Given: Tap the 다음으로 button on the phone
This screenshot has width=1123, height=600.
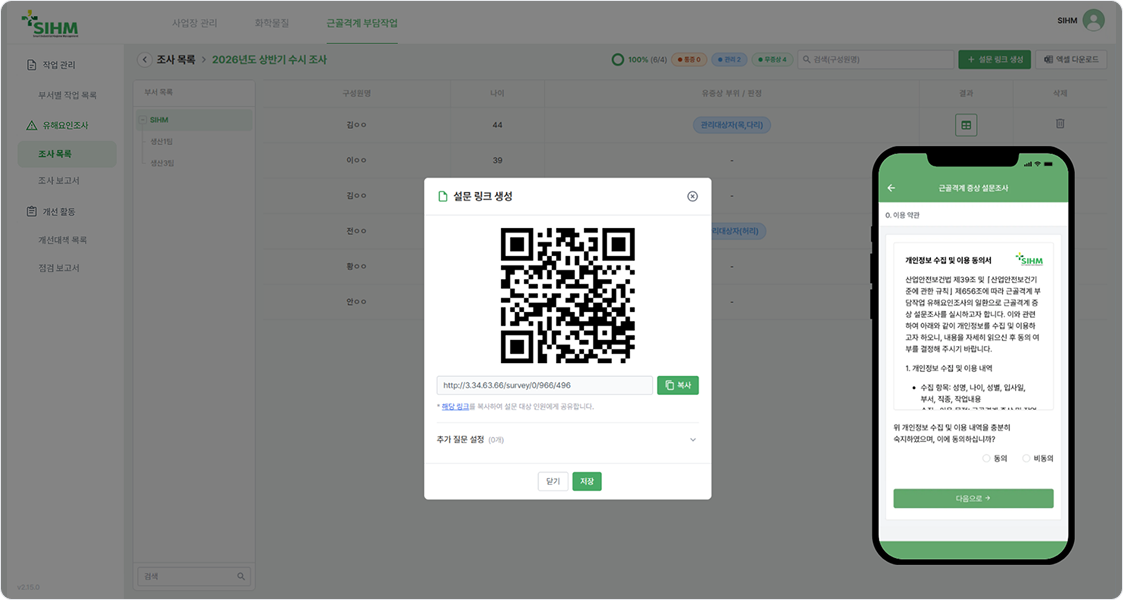Looking at the screenshot, I should 973,498.
